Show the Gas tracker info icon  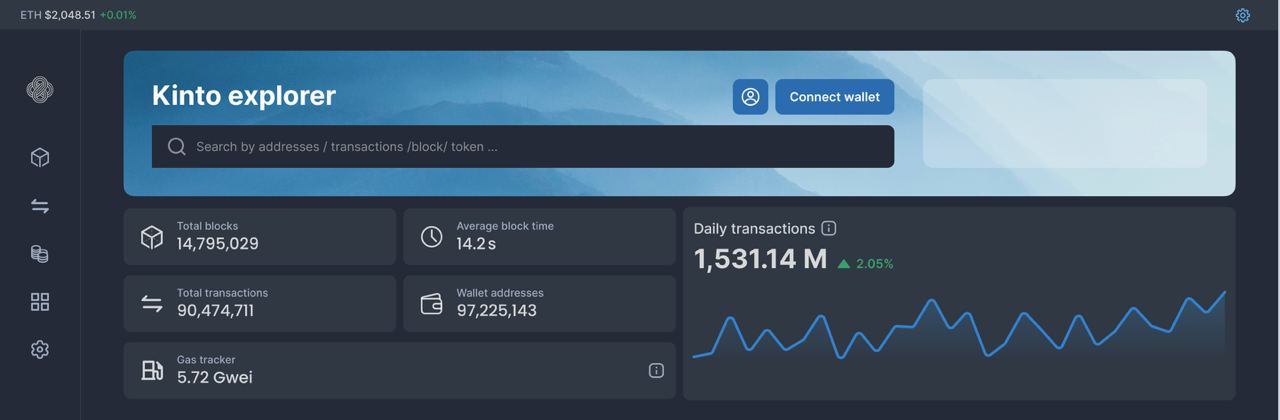point(656,371)
